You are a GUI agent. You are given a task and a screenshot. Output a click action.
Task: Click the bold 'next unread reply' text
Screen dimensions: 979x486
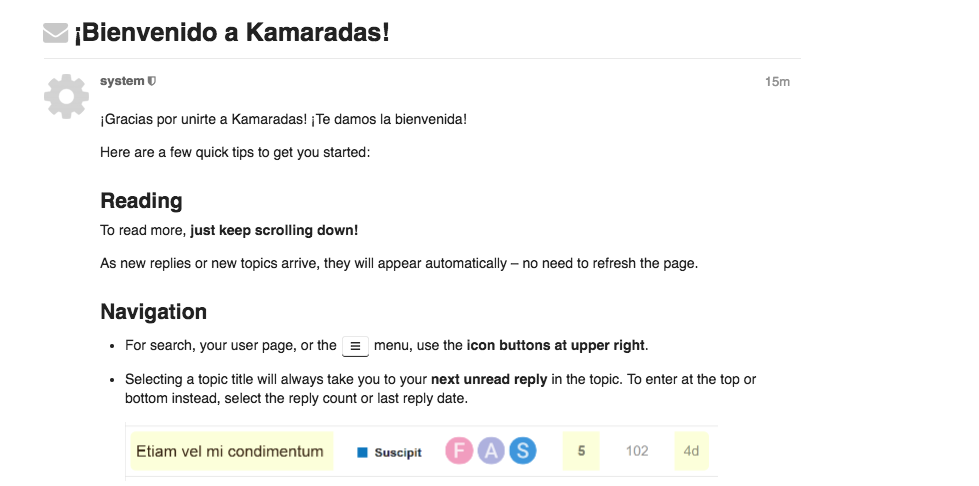point(489,379)
